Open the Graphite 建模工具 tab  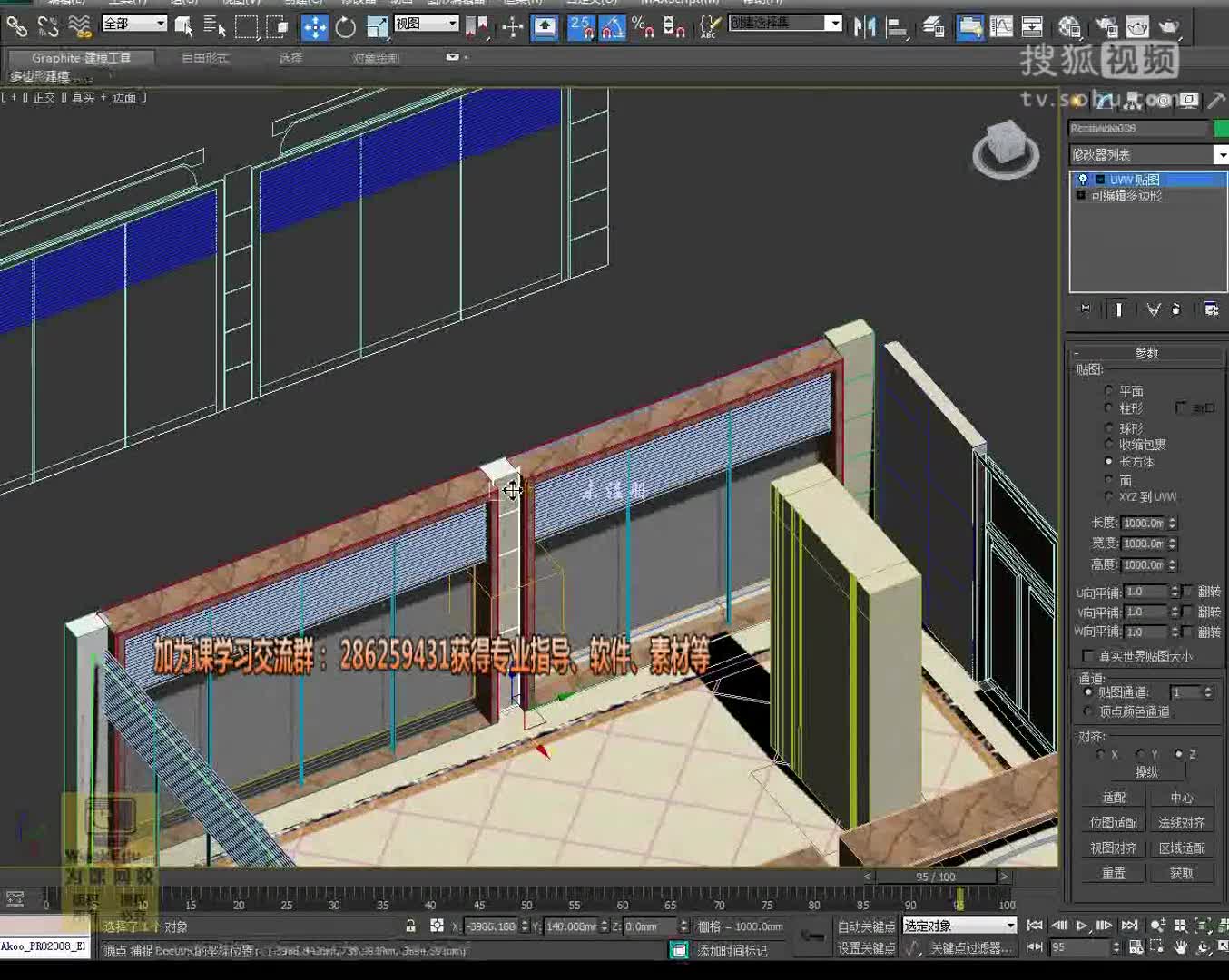[x=81, y=58]
